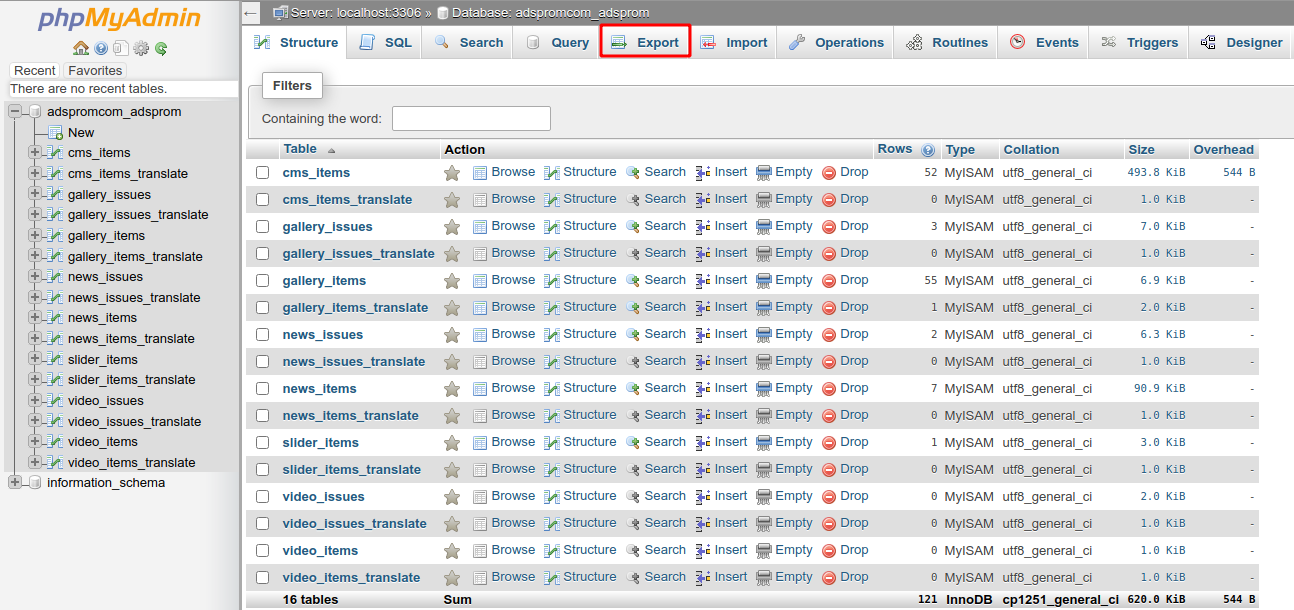Switch to the SQL tab

click(385, 42)
